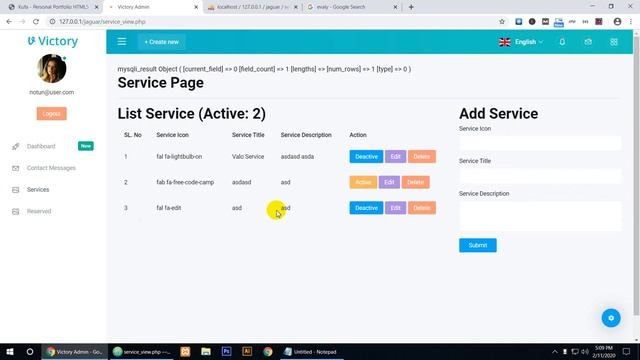The height and width of the screenshot is (360, 640).
Task: Open a new browser tab
Action: (x=411, y=7)
